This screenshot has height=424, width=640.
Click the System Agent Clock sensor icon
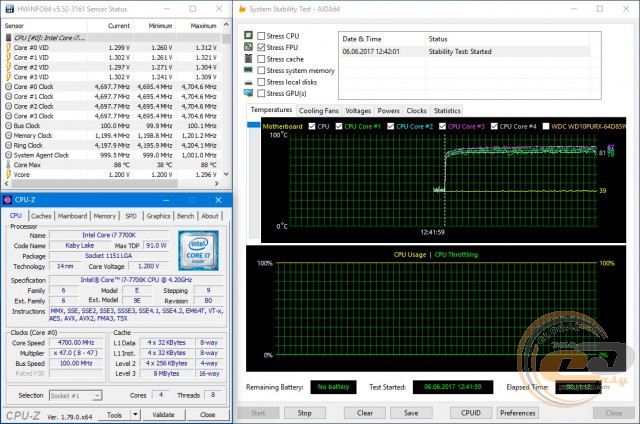tap(8, 155)
